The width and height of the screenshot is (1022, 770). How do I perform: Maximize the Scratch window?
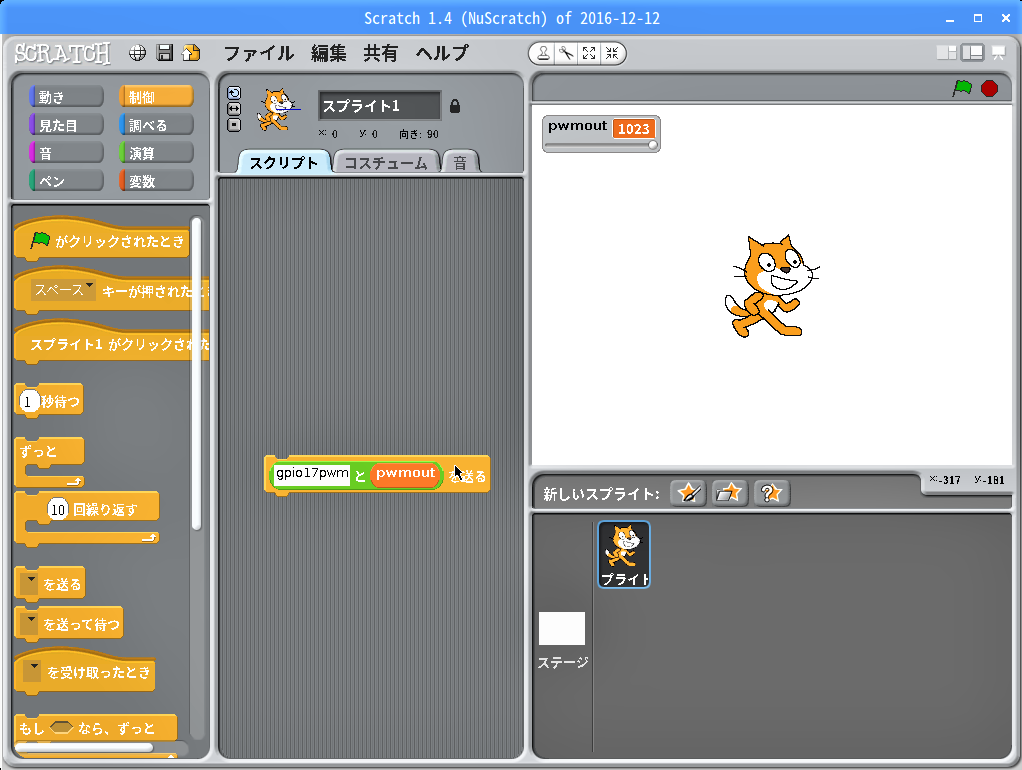point(978,18)
